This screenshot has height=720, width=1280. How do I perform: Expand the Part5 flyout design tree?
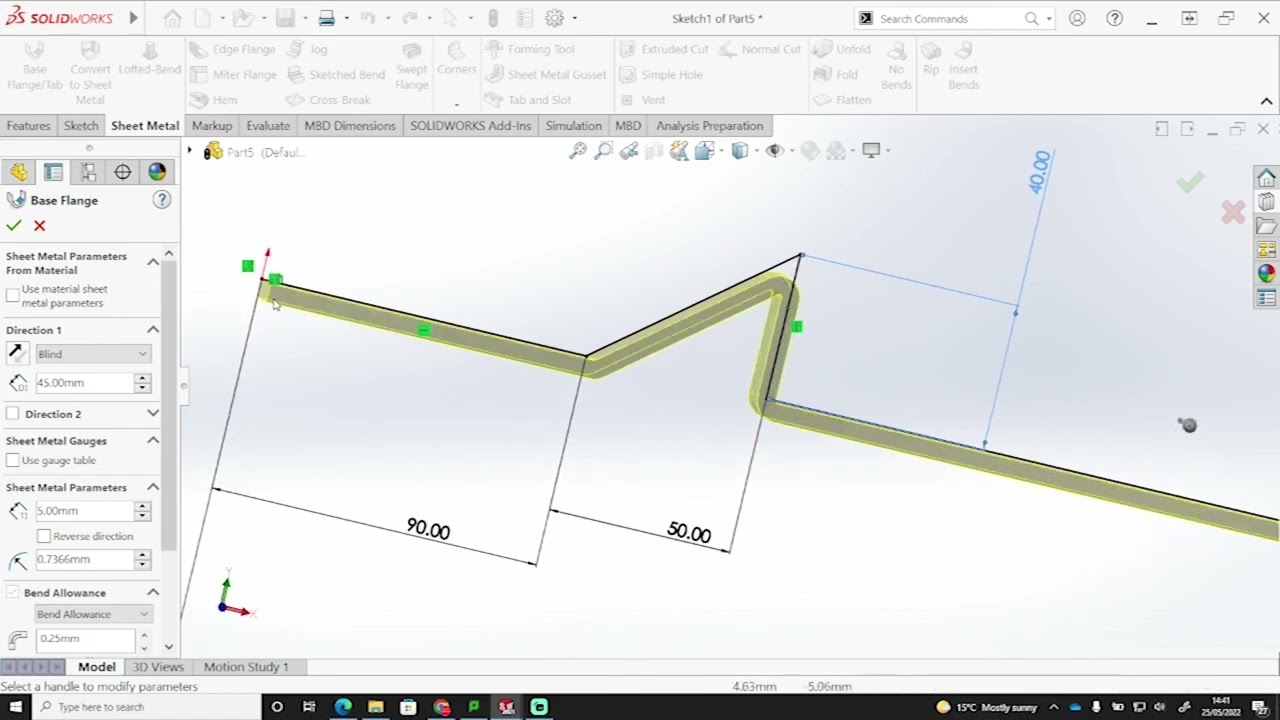(189, 151)
